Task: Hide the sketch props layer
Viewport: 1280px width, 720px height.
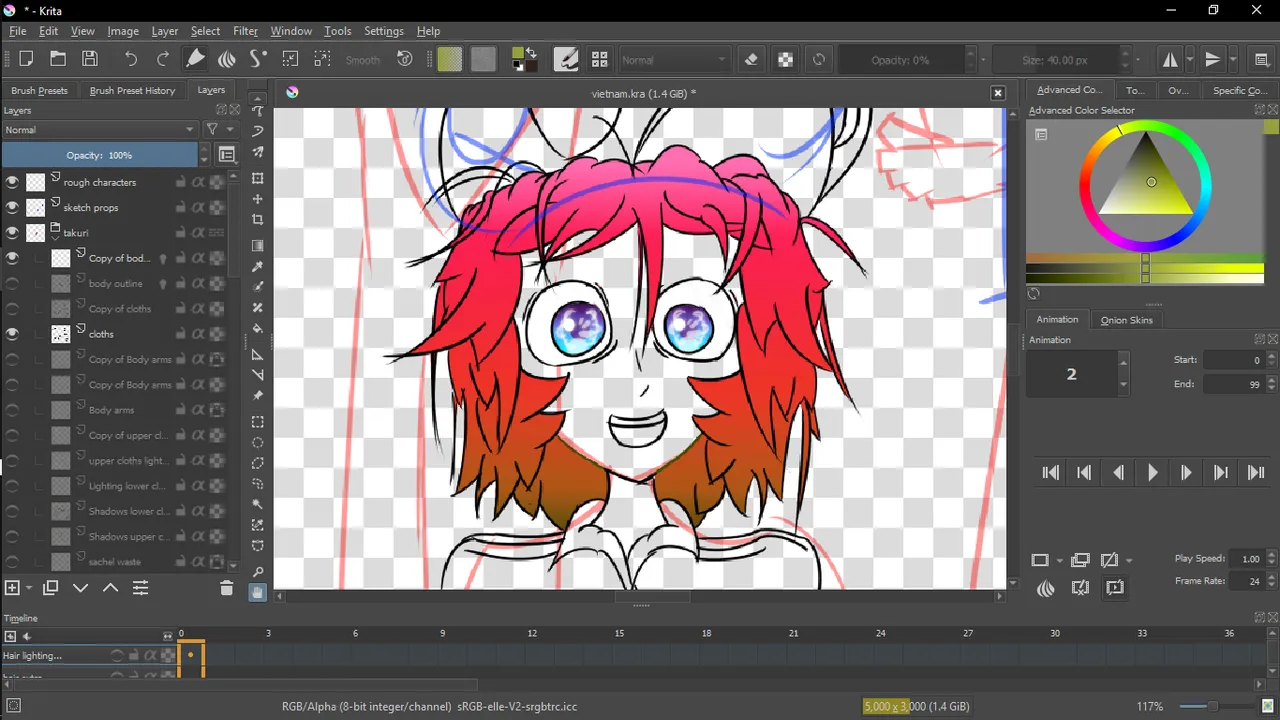Action: [x=12, y=207]
